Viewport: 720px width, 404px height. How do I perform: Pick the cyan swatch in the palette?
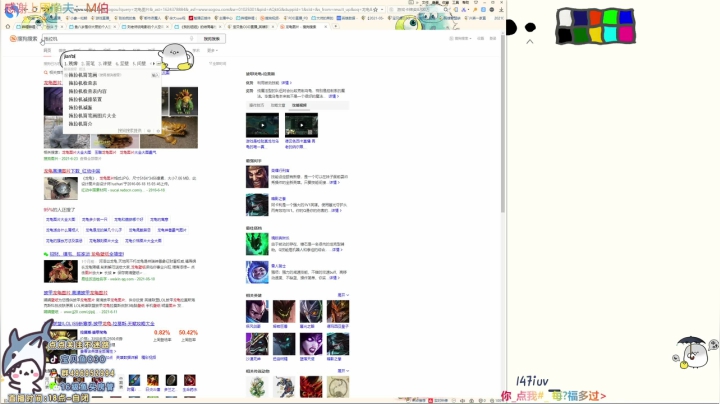pos(610,34)
